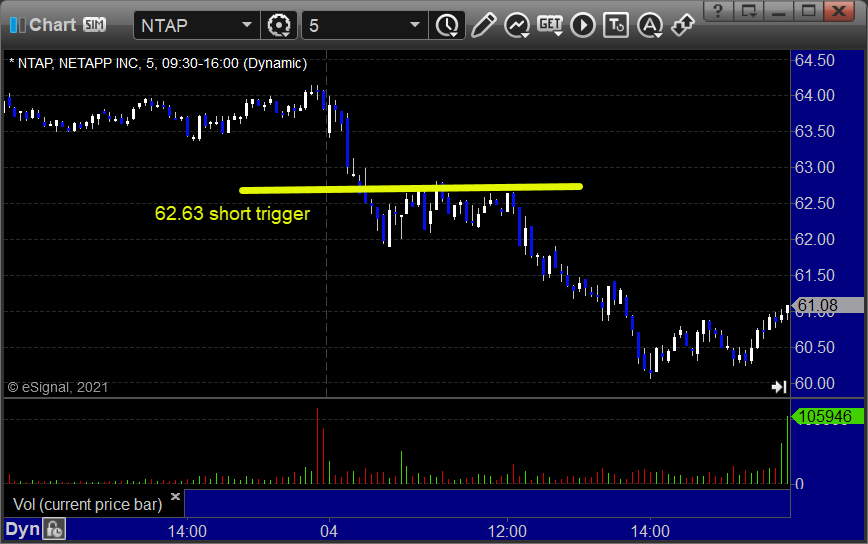Click the 61.08 current price marker

pos(828,305)
